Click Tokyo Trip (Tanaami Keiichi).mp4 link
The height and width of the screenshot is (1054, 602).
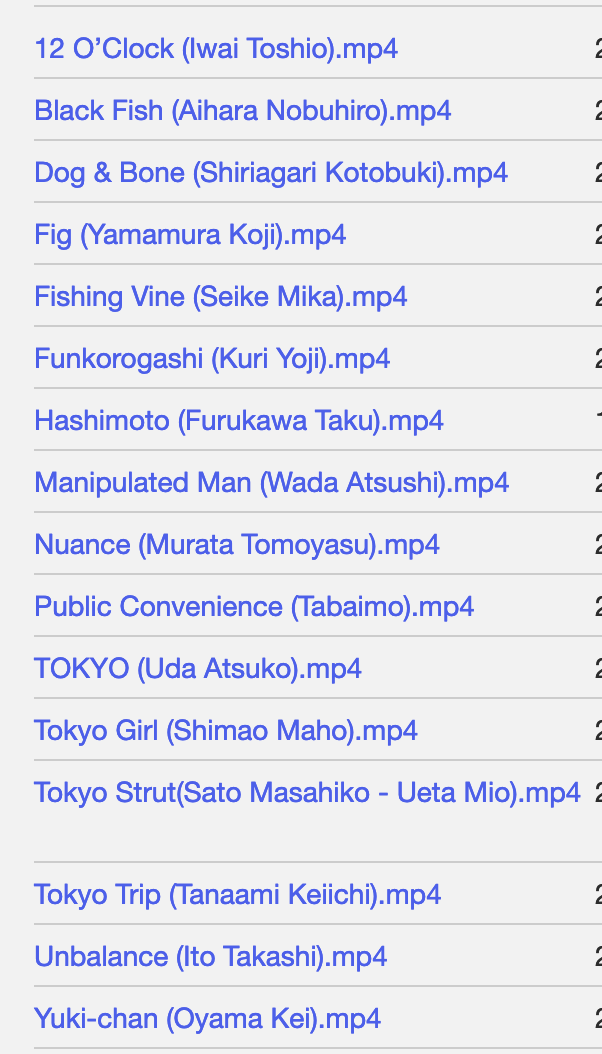(x=237, y=895)
